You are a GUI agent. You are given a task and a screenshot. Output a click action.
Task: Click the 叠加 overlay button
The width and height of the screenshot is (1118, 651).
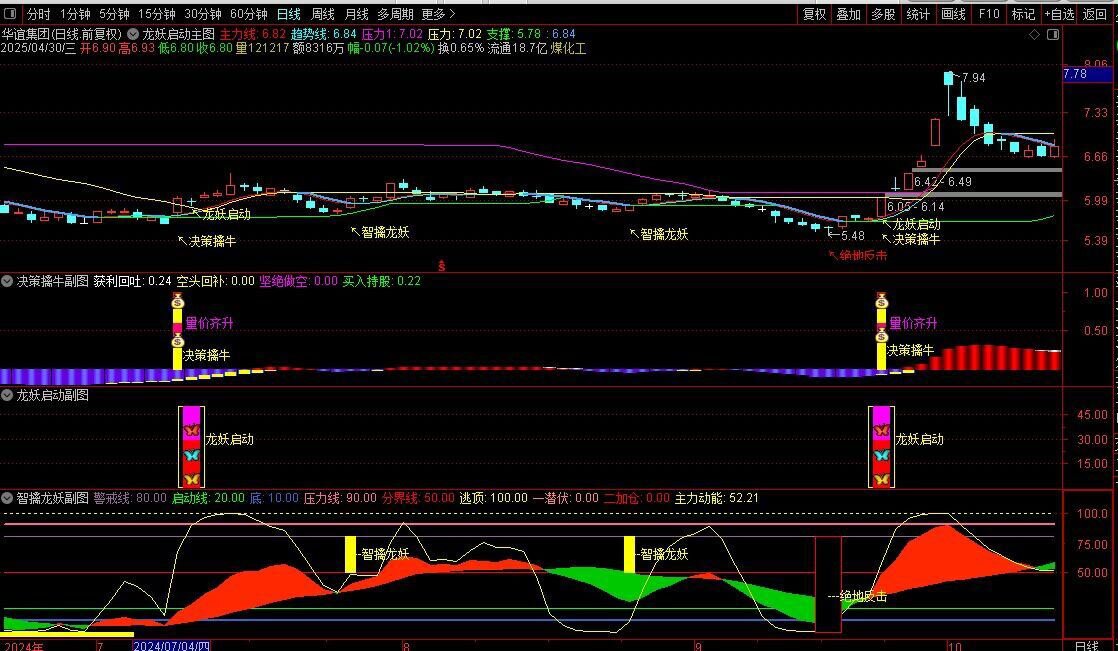click(x=848, y=14)
